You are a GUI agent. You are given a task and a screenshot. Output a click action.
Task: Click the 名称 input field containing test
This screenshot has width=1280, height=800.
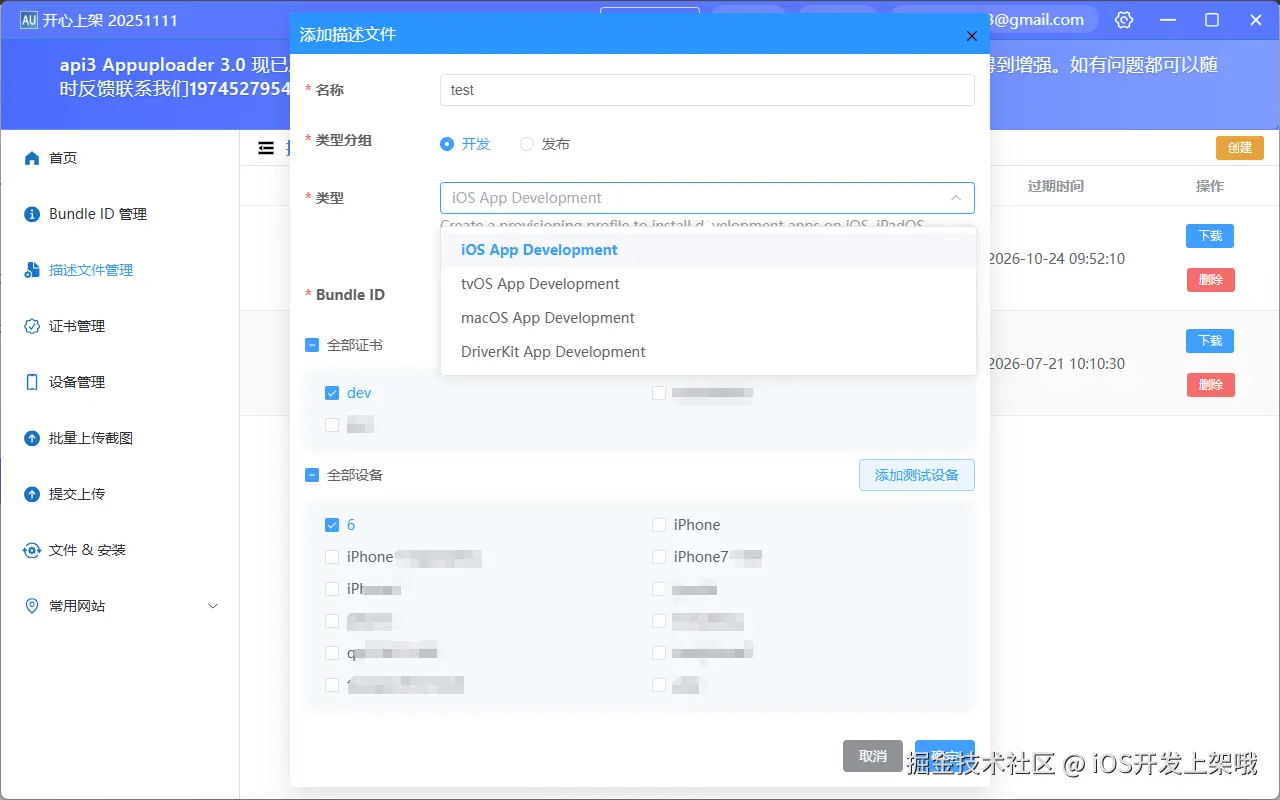(x=707, y=90)
